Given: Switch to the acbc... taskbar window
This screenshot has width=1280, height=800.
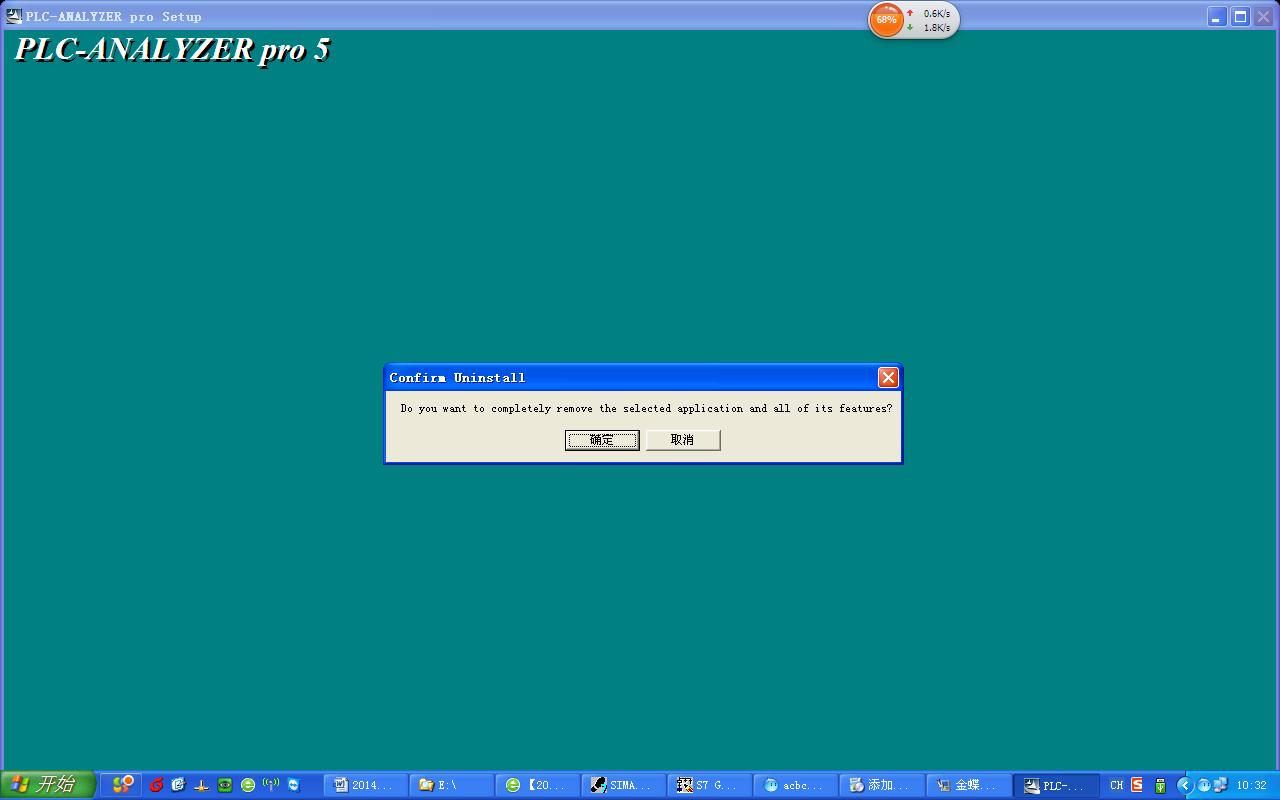Looking at the screenshot, I should pos(795,785).
